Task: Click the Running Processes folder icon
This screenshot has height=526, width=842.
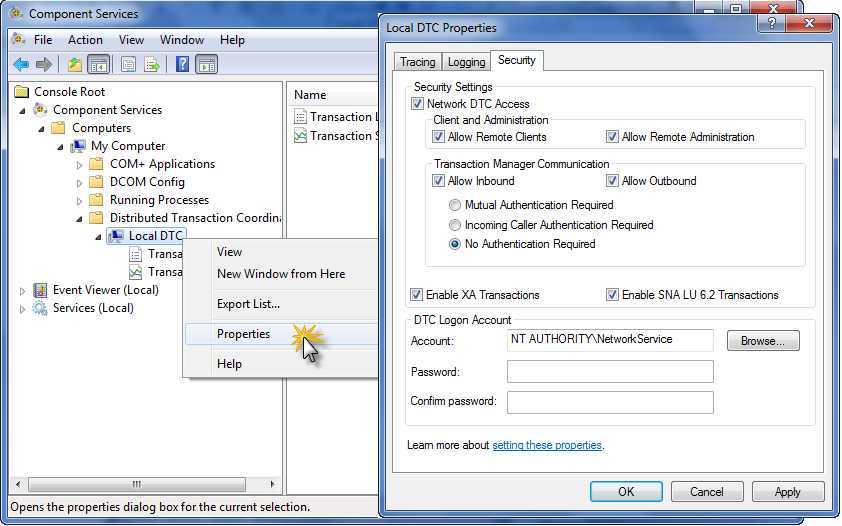Action: pos(96,200)
